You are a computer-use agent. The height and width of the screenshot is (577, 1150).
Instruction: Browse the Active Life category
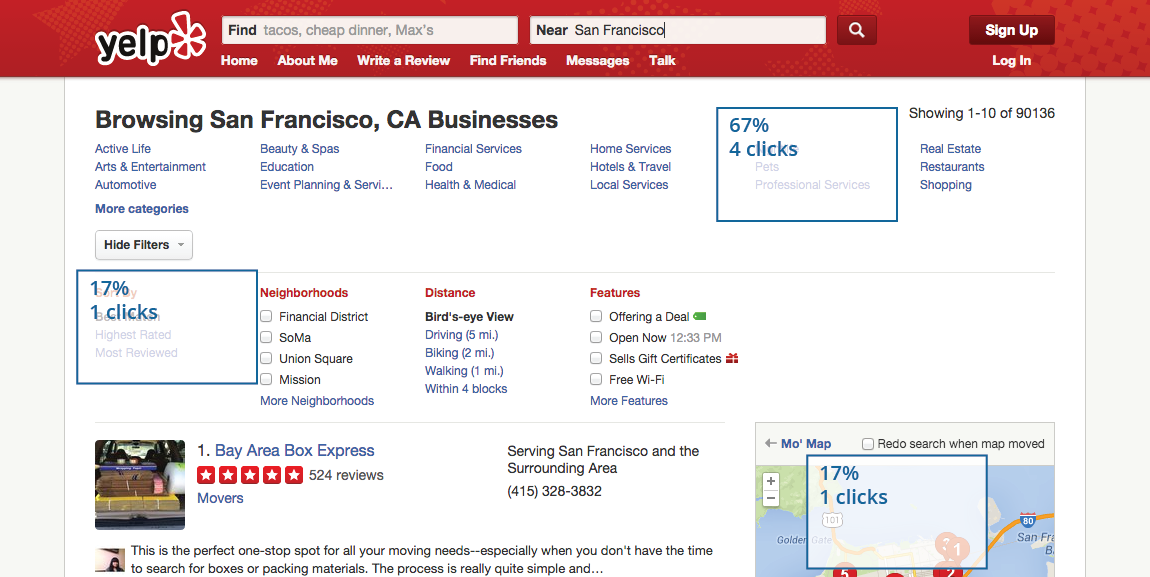(122, 149)
